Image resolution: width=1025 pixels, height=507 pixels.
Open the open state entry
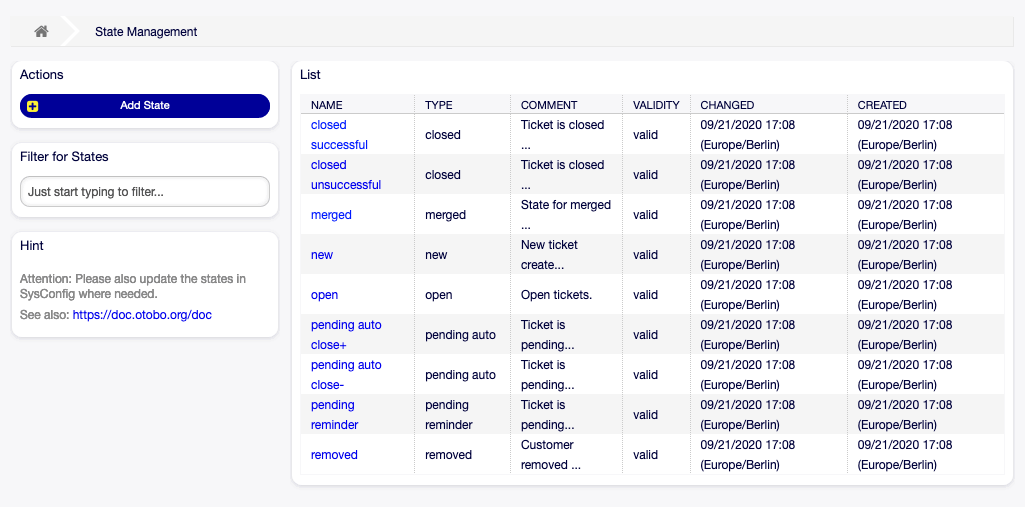pyautogui.click(x=324, y=295)
